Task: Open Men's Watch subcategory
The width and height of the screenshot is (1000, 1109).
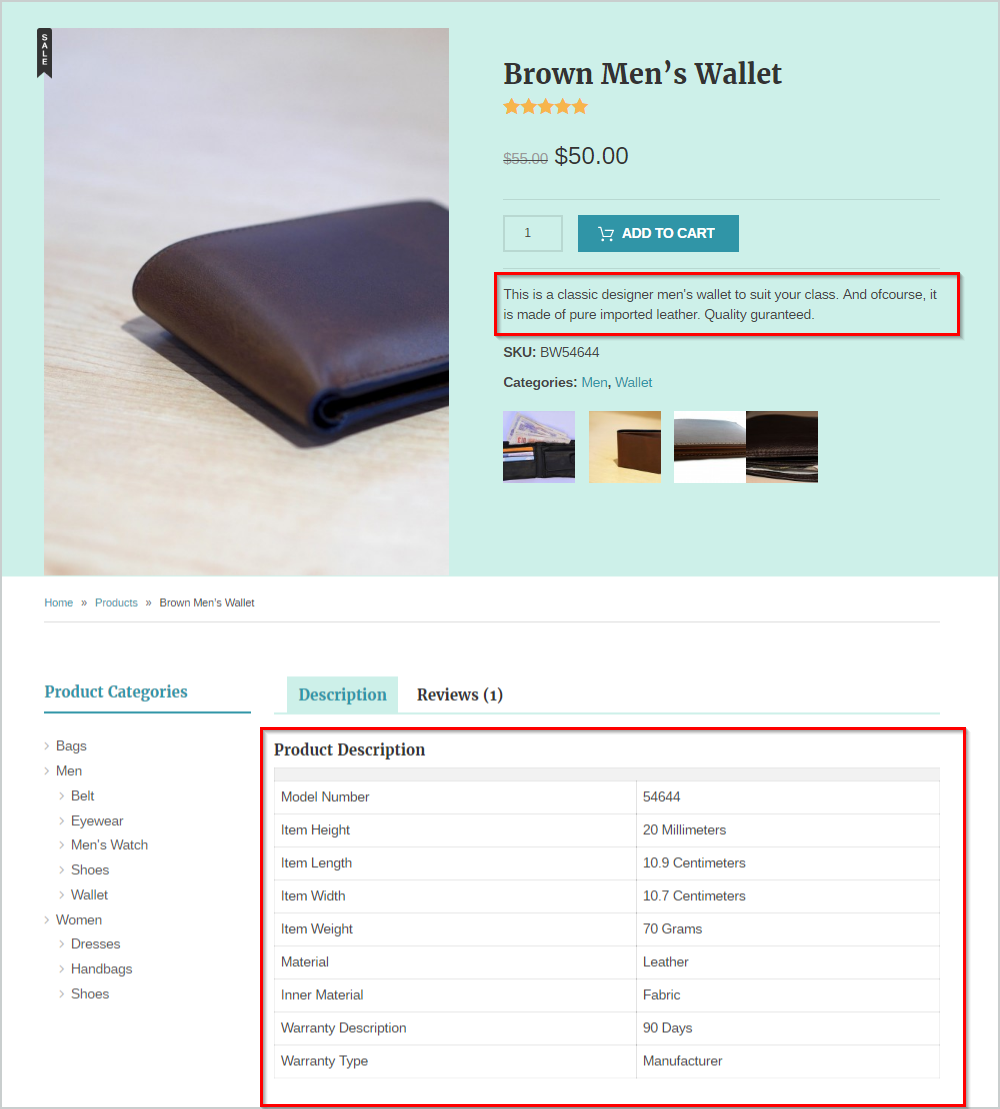Action: [109, 845]
